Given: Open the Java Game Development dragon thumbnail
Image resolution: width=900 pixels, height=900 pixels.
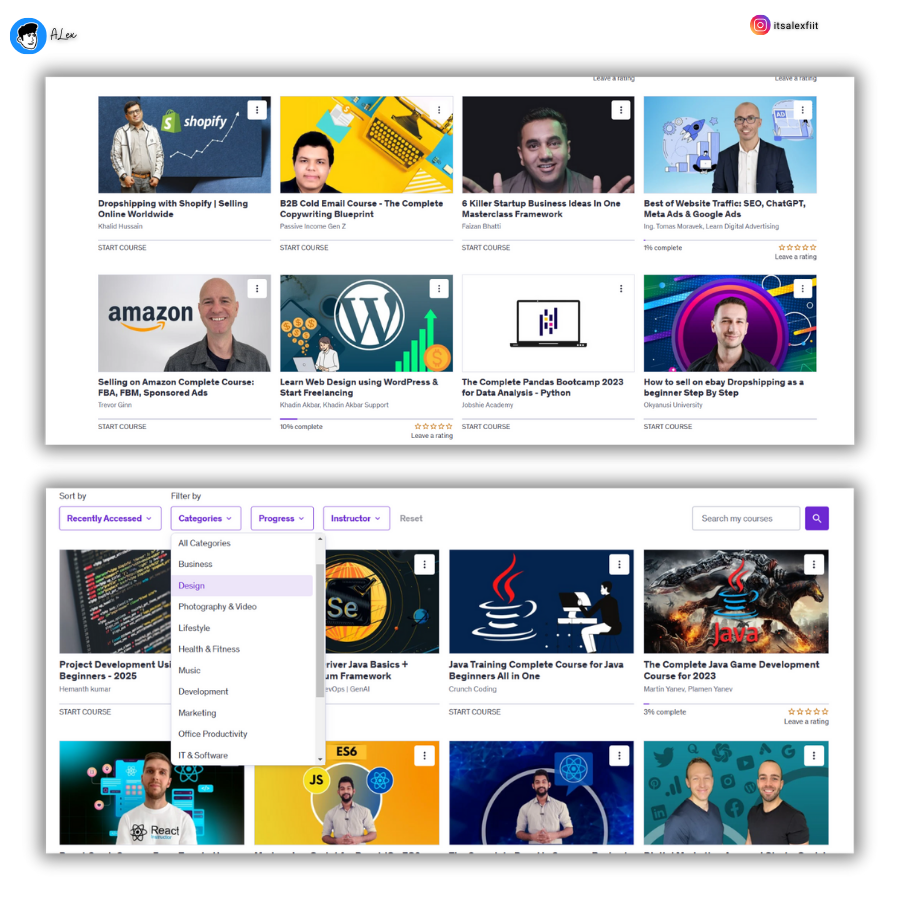Looking at the screenshot, I should (736, 602).
